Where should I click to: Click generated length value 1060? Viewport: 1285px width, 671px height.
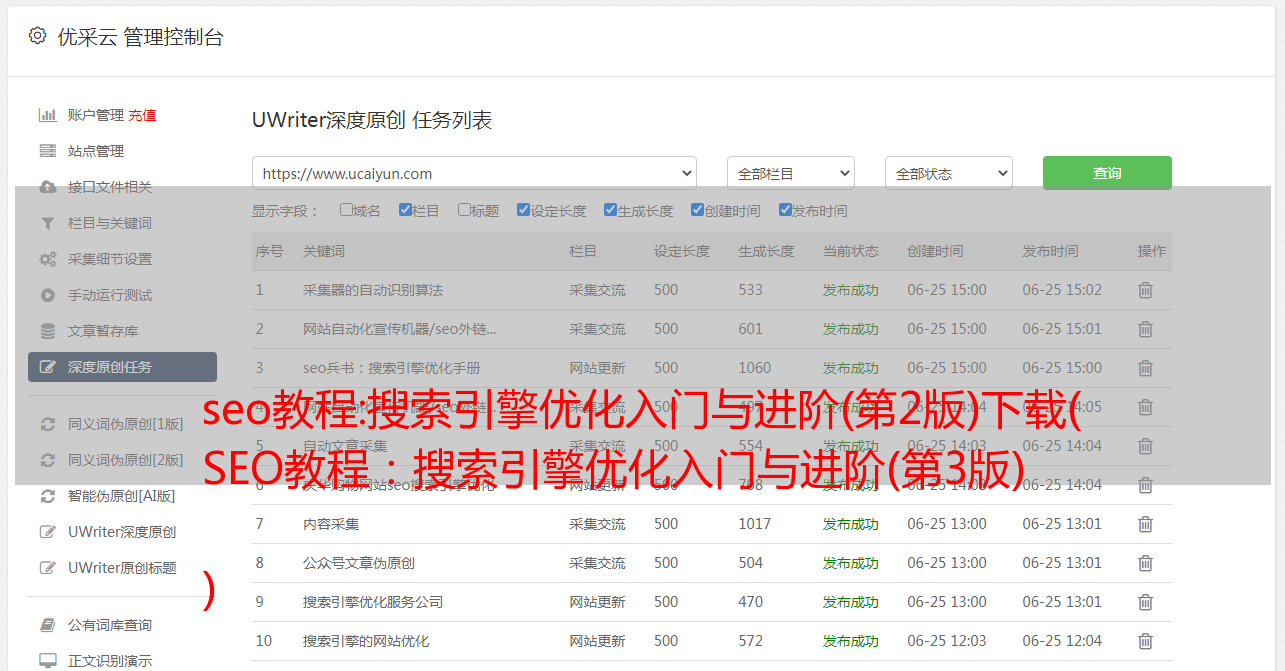754,368
